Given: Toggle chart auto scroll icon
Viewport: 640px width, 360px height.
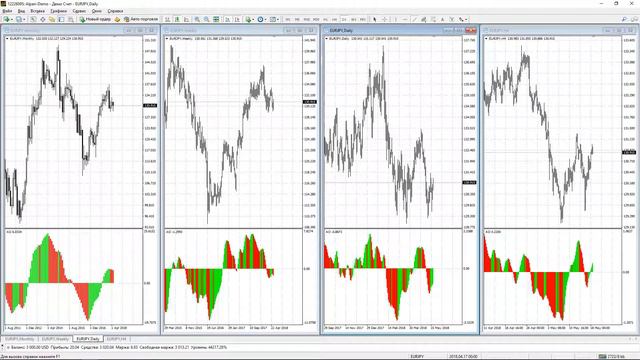Looking at the screenshot, I should [x=227, y=19].
